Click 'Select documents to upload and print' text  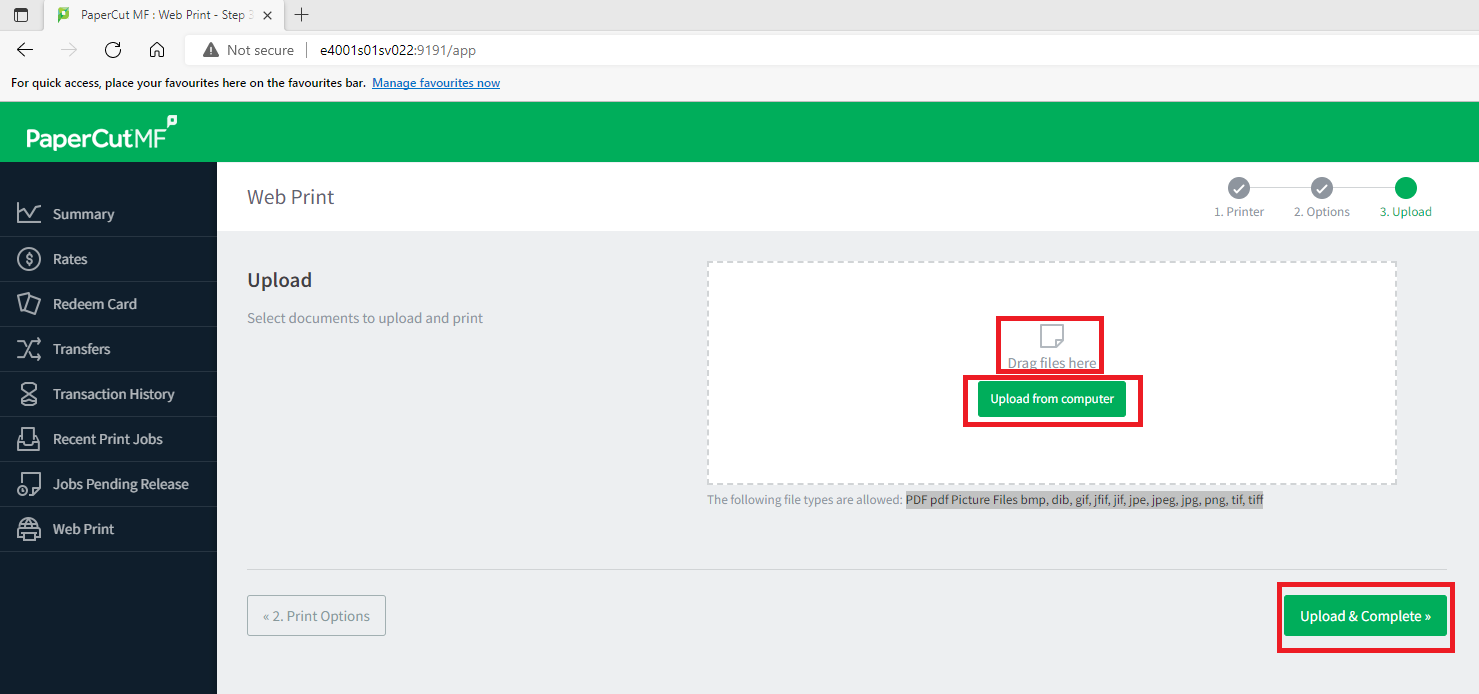(365, 318)
